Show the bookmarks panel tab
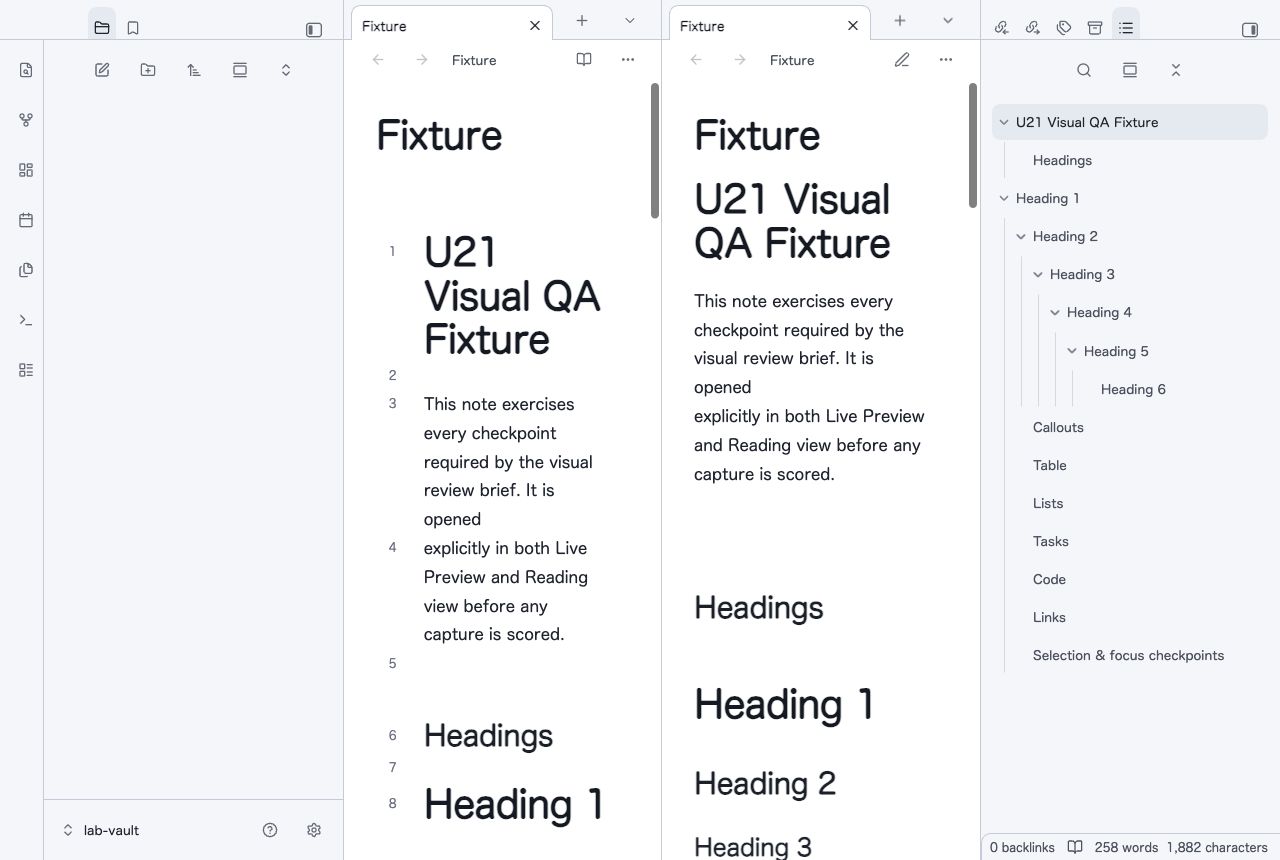The image size is (1280, 860). pos(133,28)
